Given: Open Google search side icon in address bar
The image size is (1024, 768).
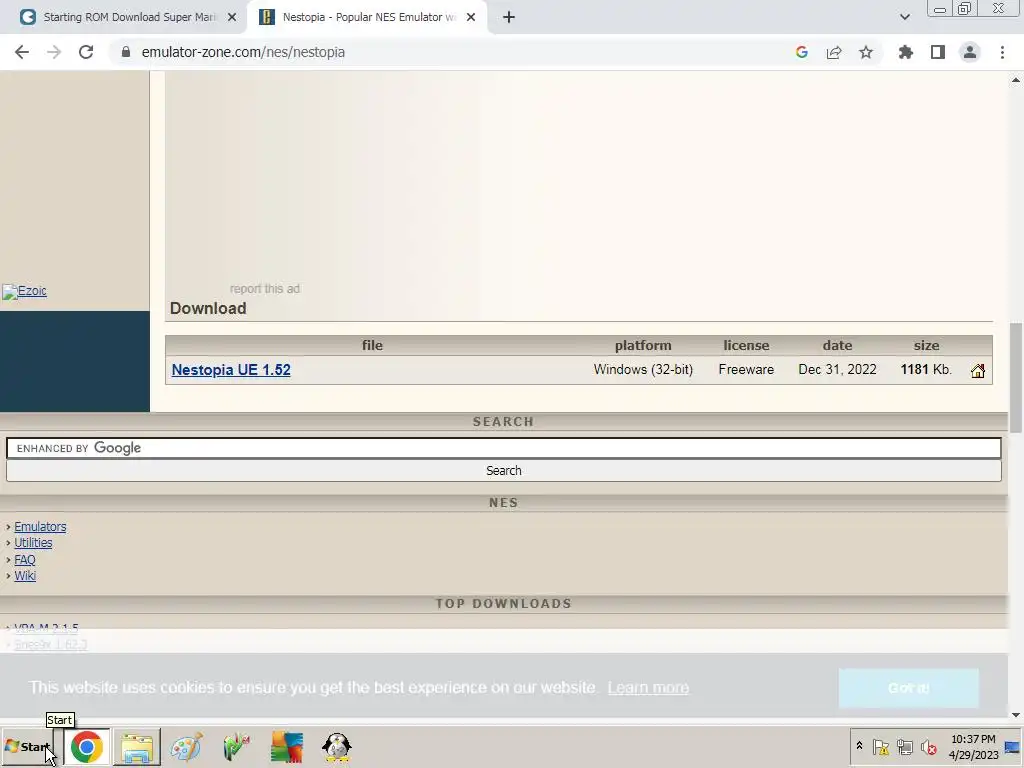Looking at the screenshot, I should [802, 52].
